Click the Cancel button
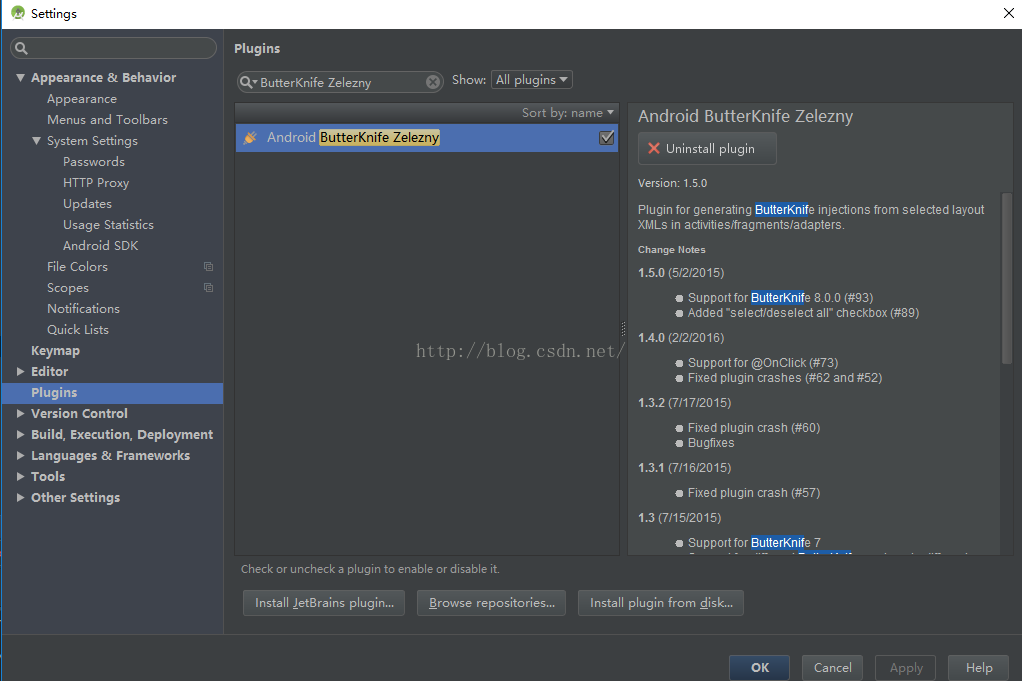Screen dimensions: 1022x681 tap(832, 667)
